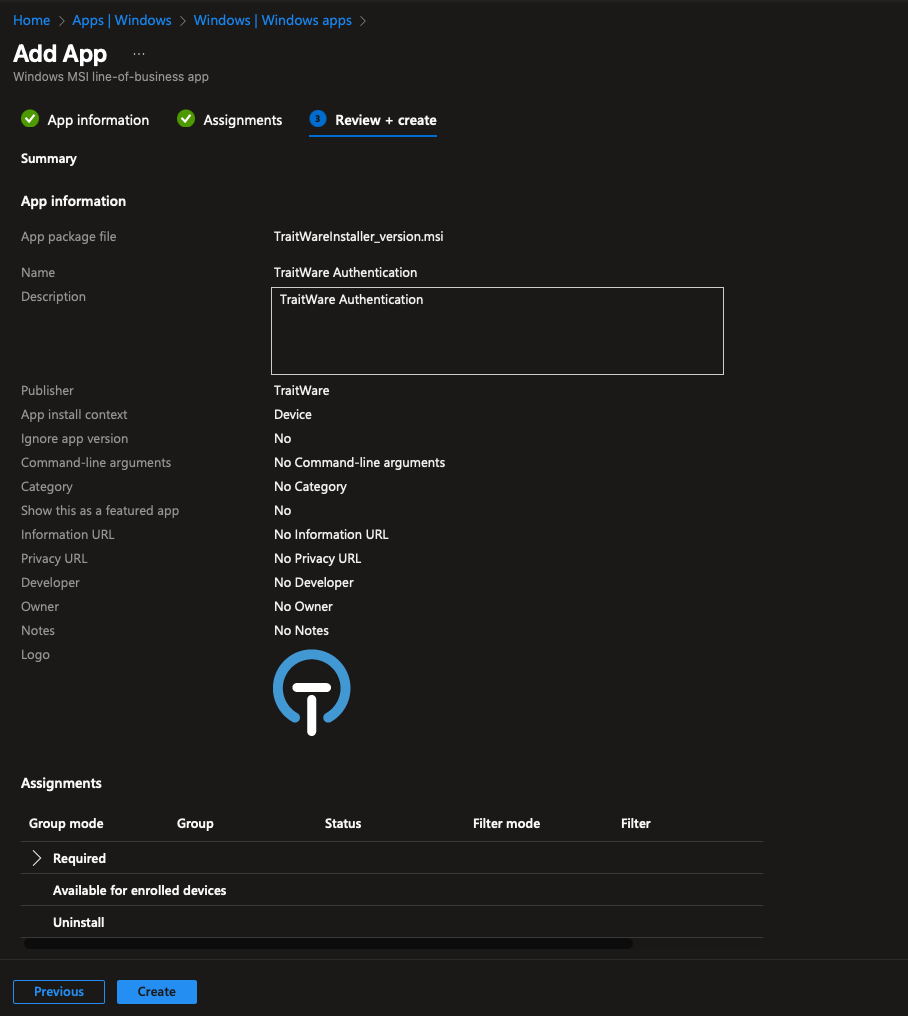Click the TraitWare logo image
This screenshot has width=908, height=1016.
click(x=312, y=693)
